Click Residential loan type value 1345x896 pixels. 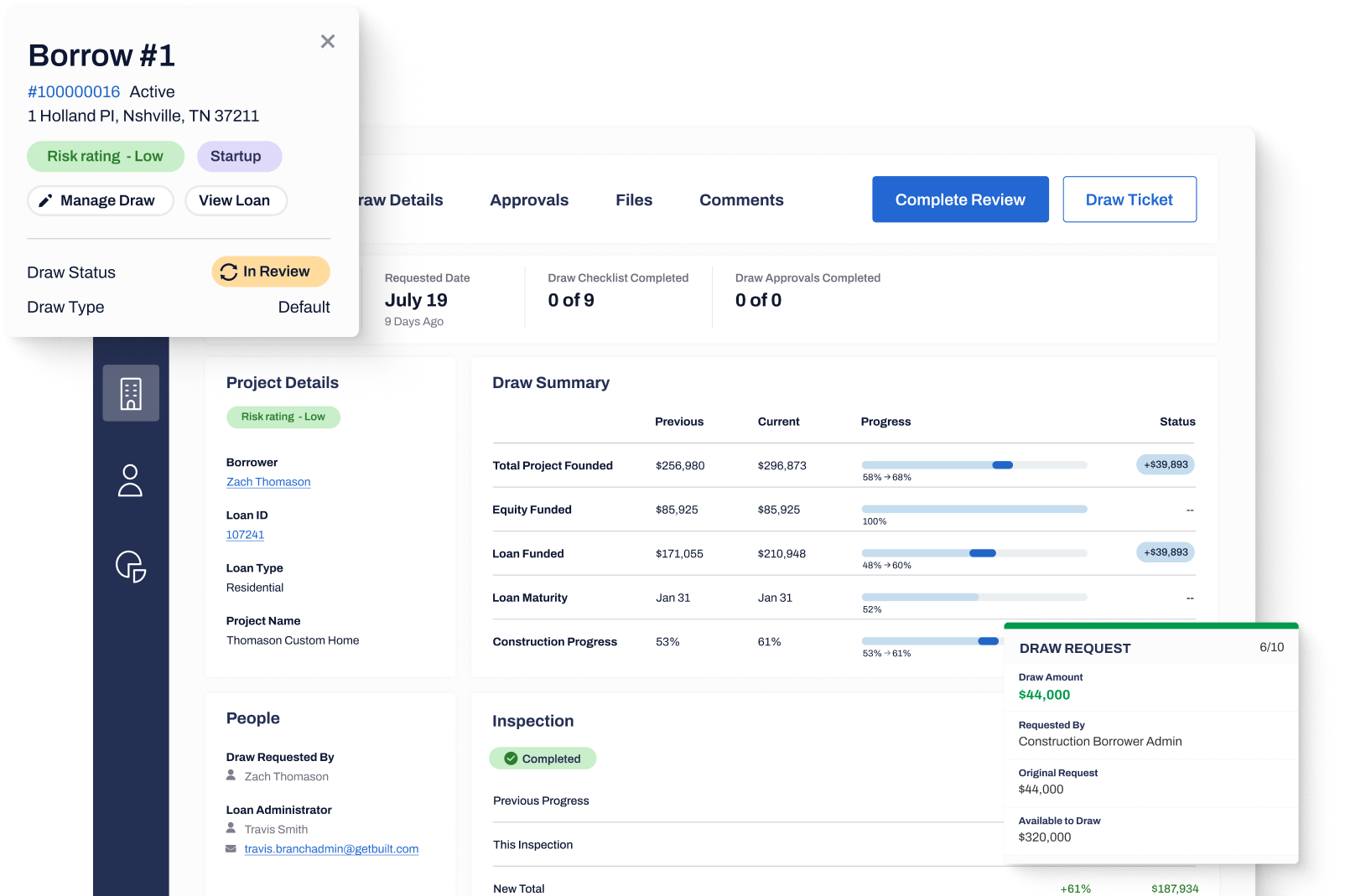coord(255,588)
